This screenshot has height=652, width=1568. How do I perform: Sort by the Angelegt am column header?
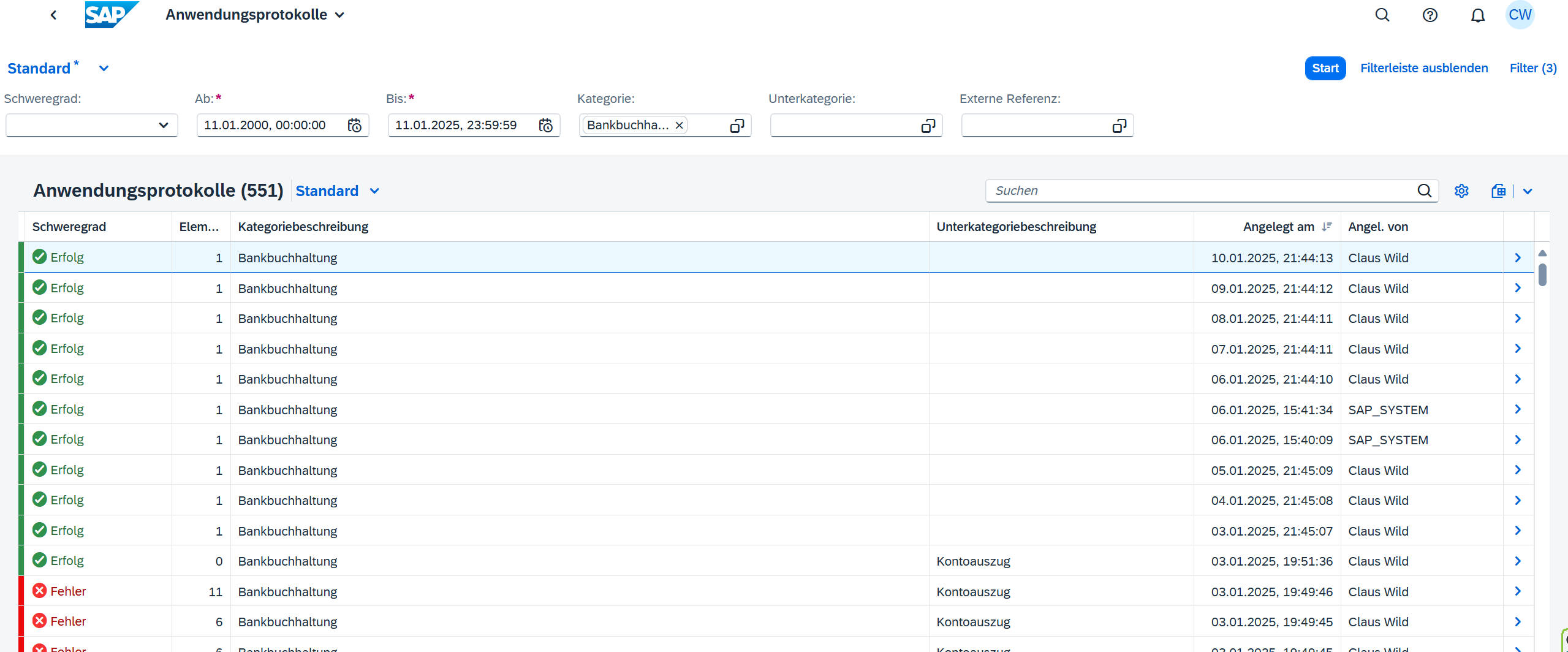point(1278,227)
